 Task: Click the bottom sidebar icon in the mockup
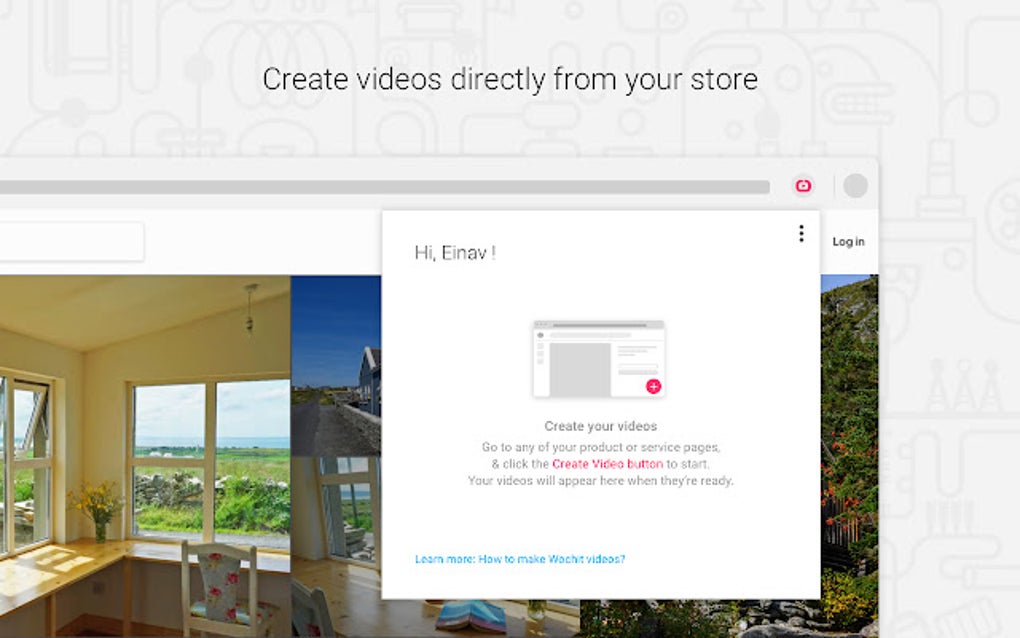tap(539, 361)
